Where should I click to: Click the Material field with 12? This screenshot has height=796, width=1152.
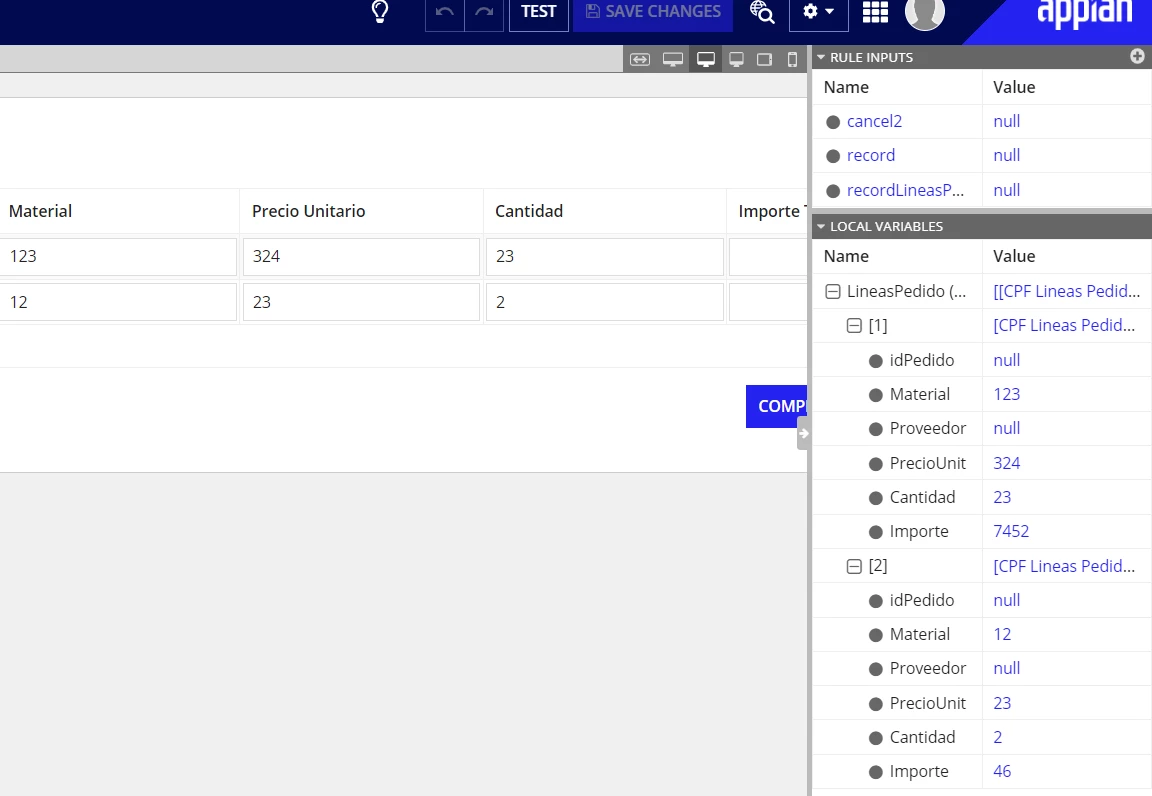118,302
